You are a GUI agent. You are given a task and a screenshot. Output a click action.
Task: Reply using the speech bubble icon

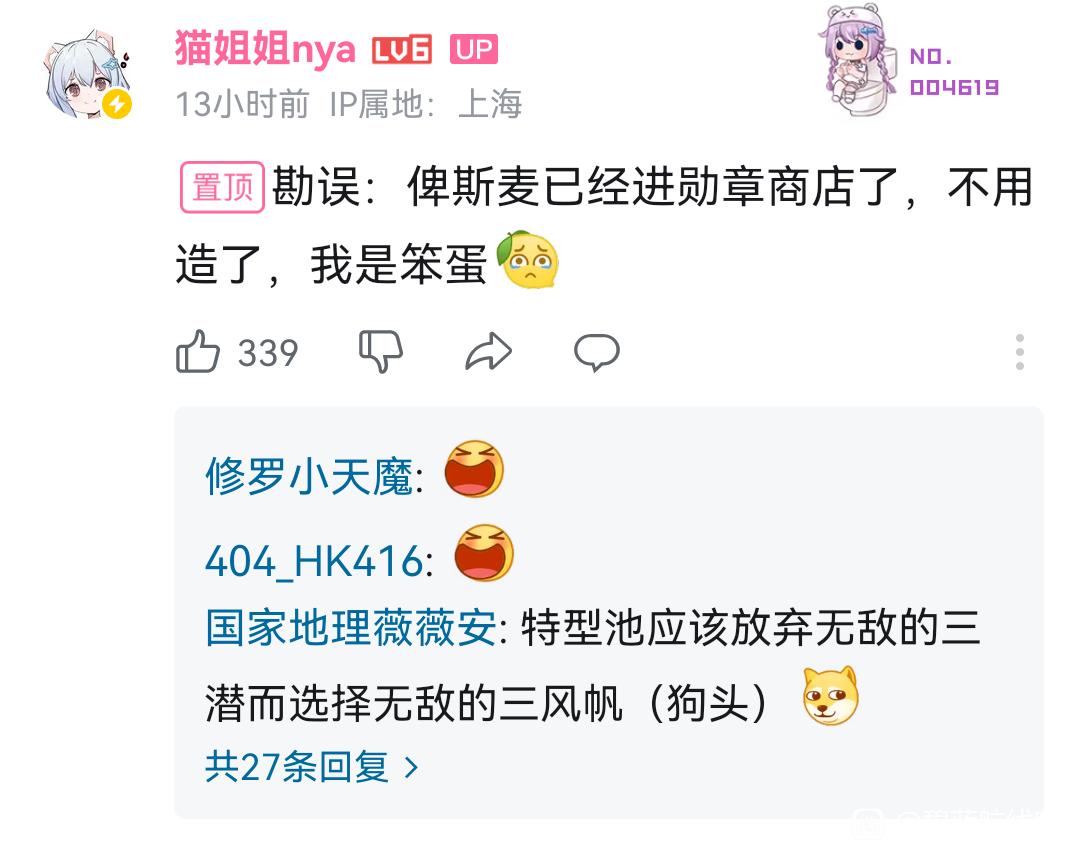click(597, 352)
